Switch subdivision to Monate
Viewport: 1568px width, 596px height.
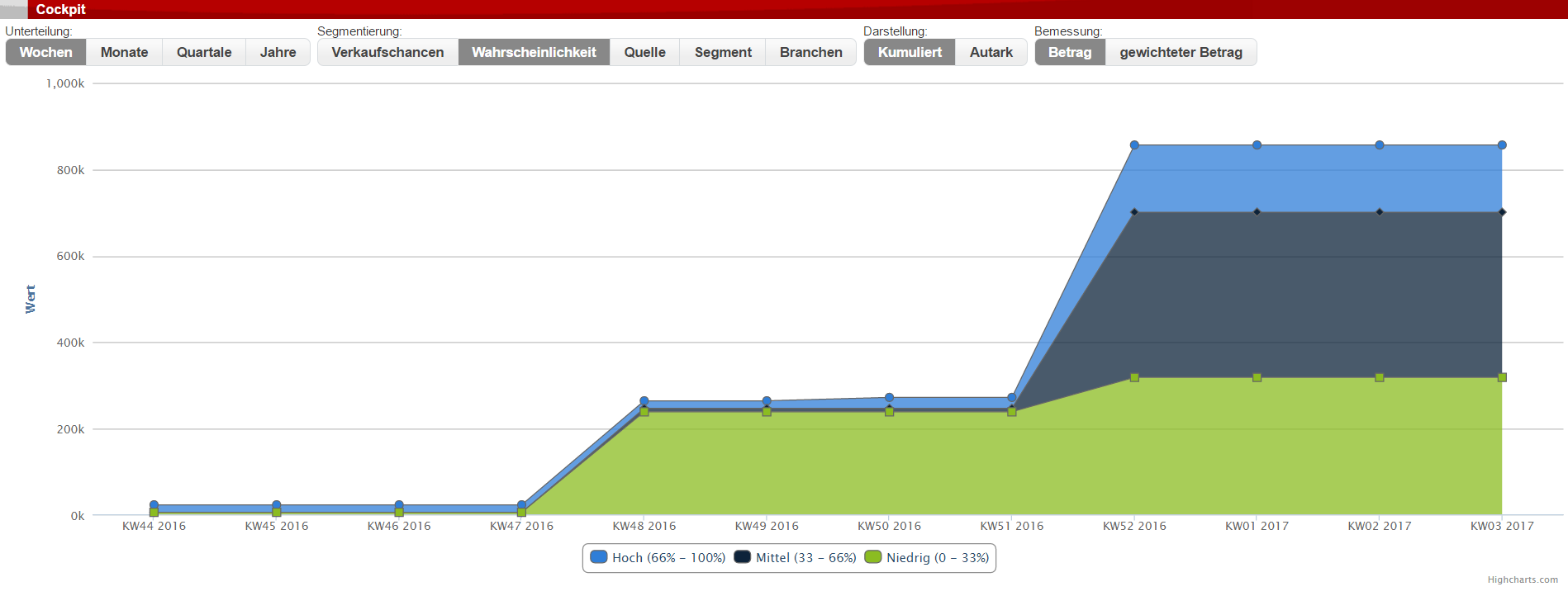click(125, 52)
